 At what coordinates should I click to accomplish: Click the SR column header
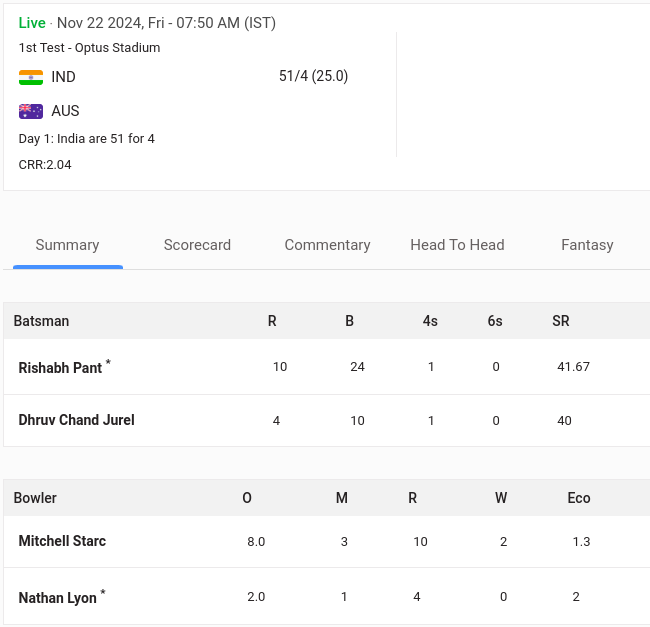coord(560,321)
